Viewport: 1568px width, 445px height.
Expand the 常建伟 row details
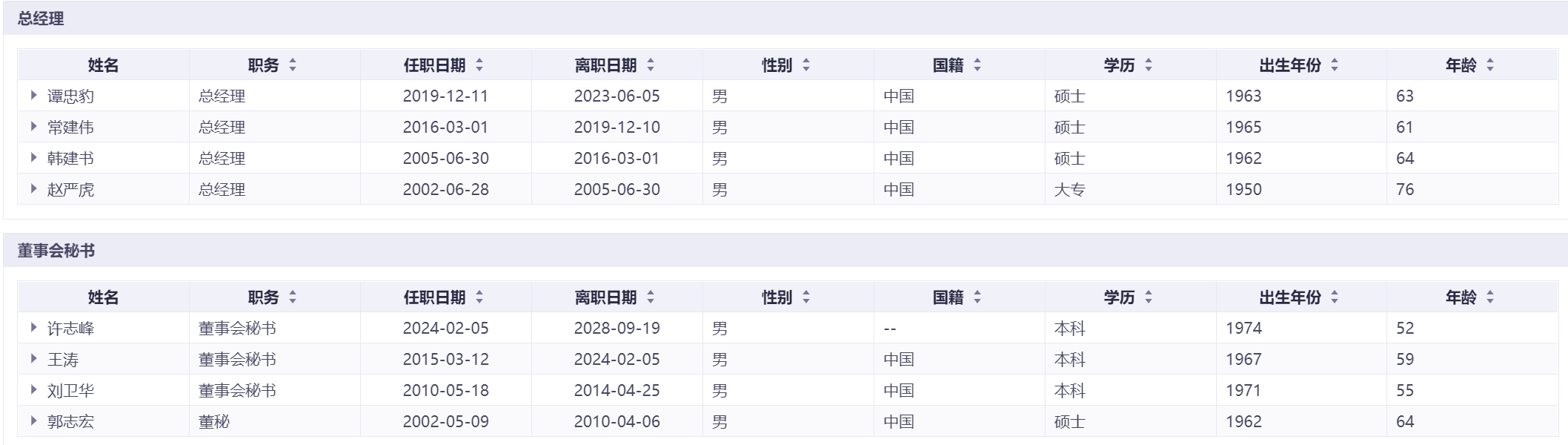click(34, 127)
